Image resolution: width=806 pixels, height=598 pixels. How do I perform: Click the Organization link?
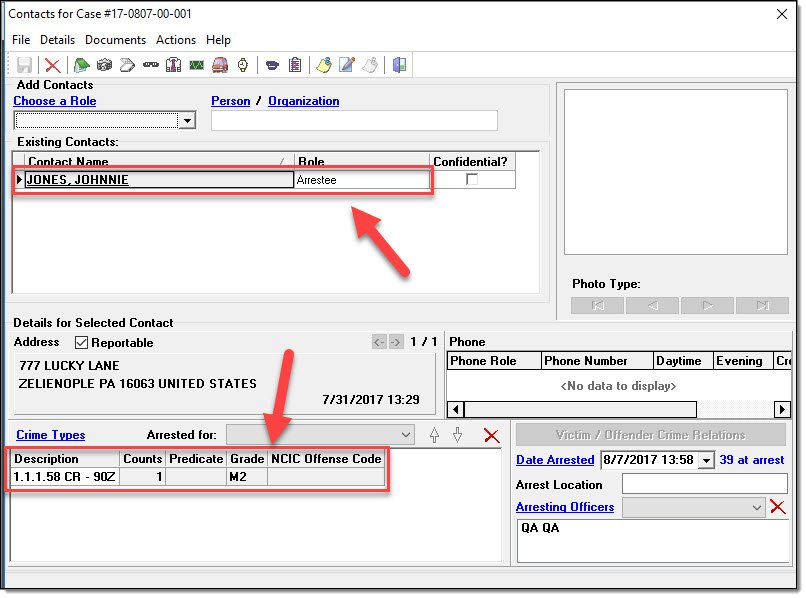[304, 101]
